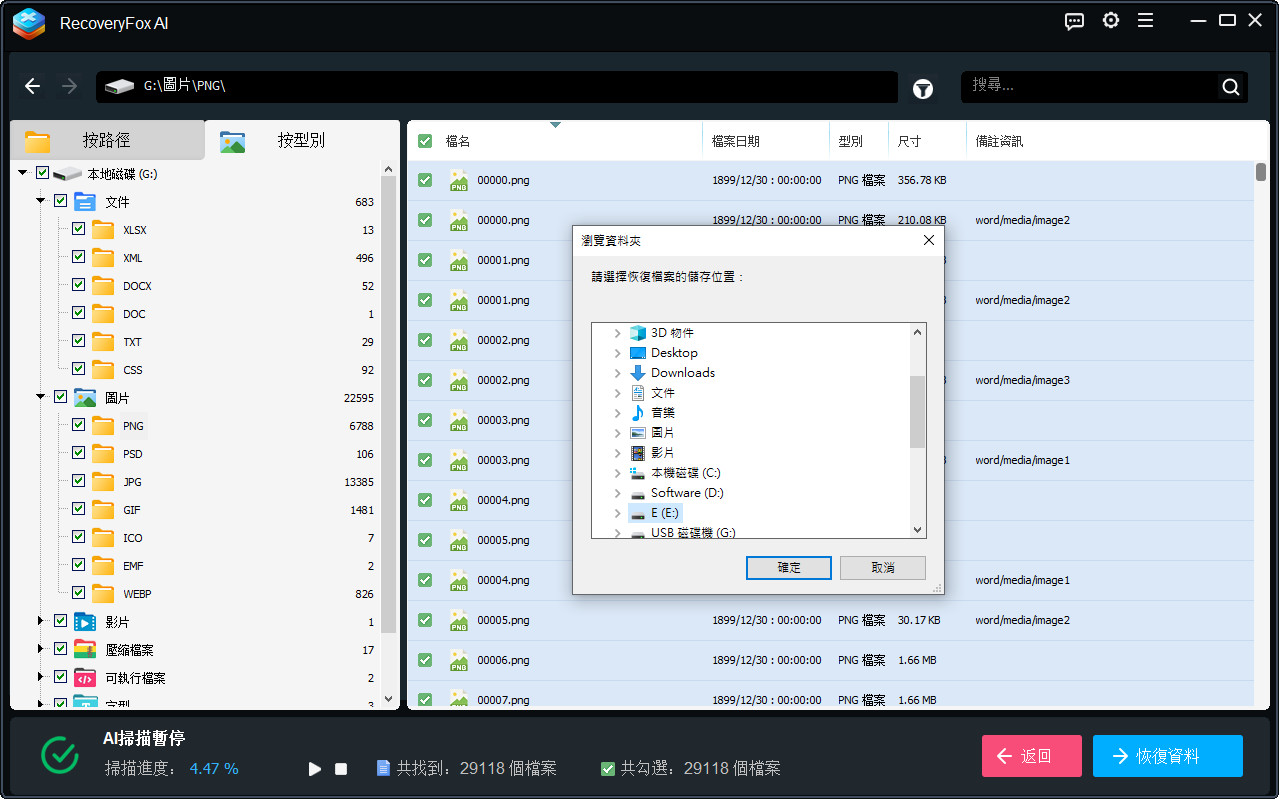
Task: Stop the scan with stop icon
Action: coord(341,769)
